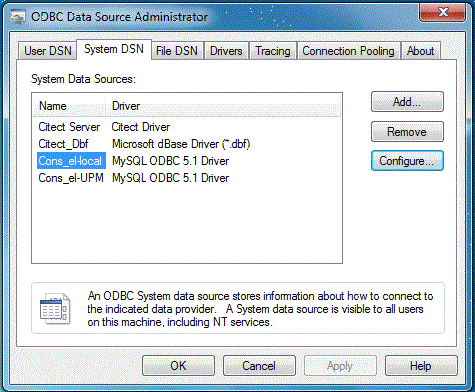The image size is (475, 392).
Task: Go to the Drivers tab
Action: (x=226, y=51)
